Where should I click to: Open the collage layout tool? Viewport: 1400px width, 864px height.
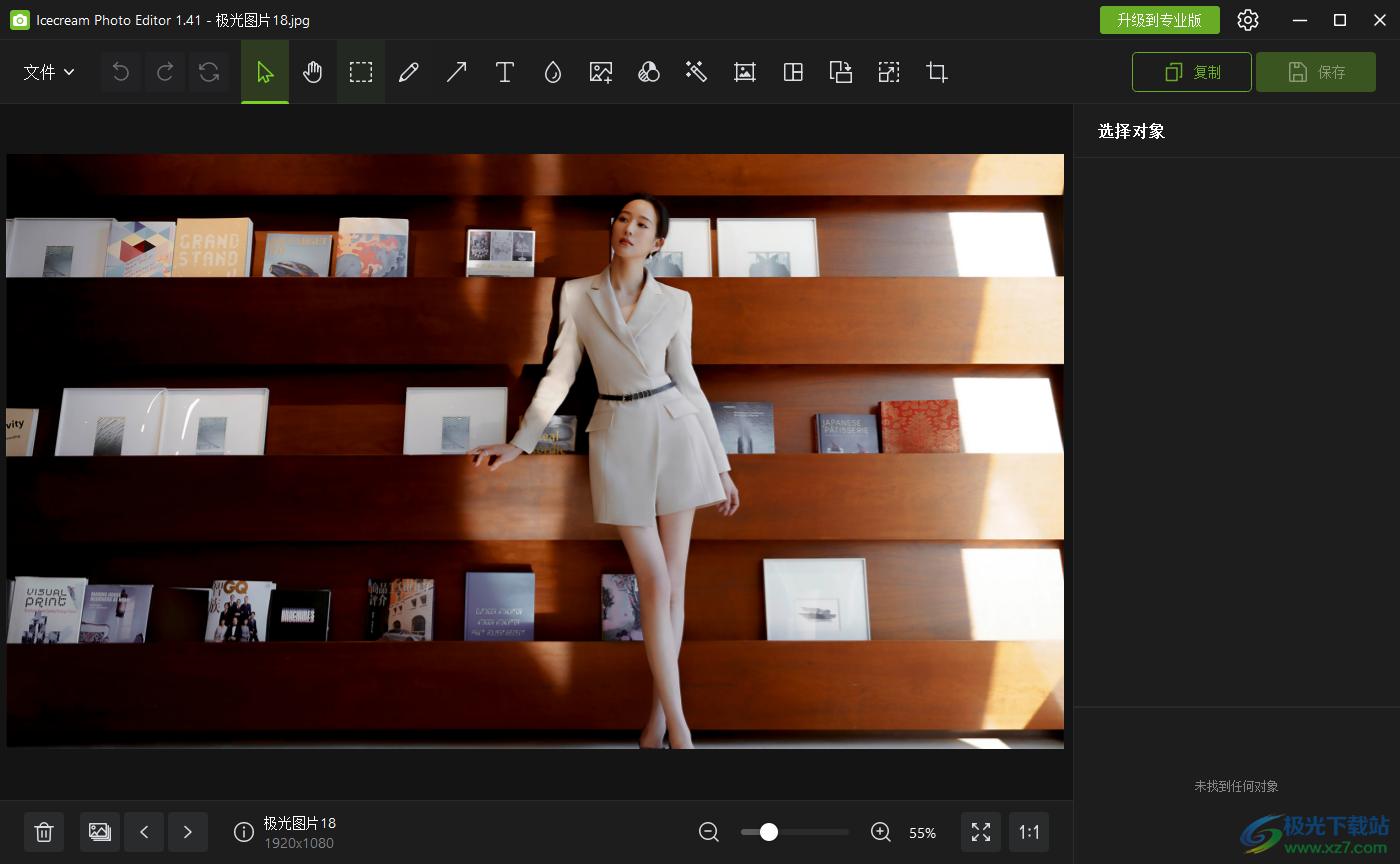pyautogui.click(x=793, y=72)
